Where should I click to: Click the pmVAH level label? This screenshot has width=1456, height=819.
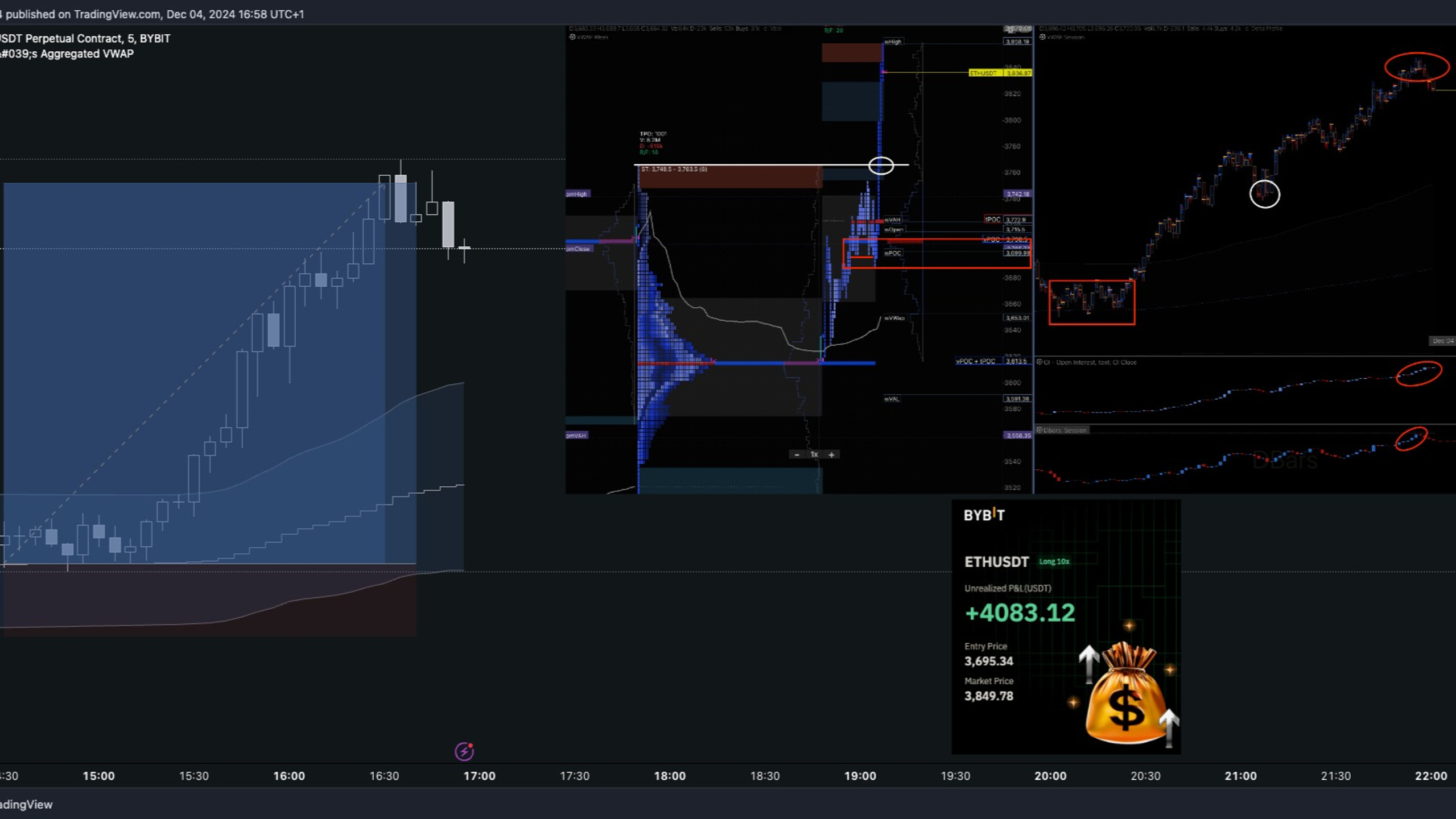(576, 435)
